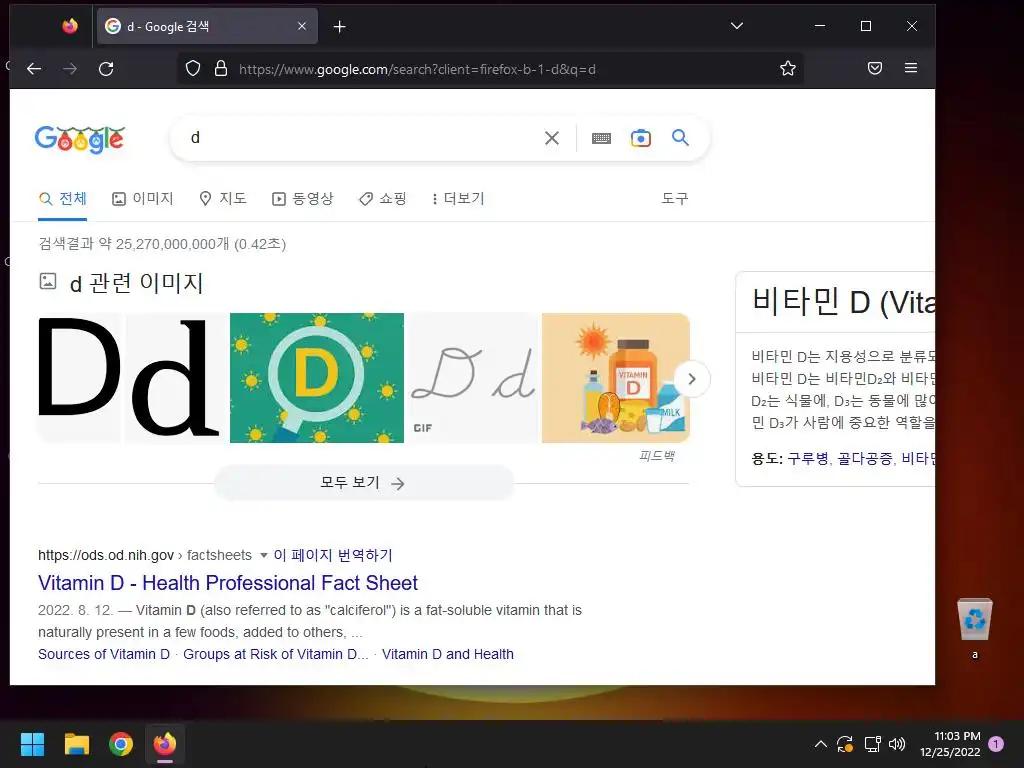Open the capital D letter thumbnail

point(80,378)
